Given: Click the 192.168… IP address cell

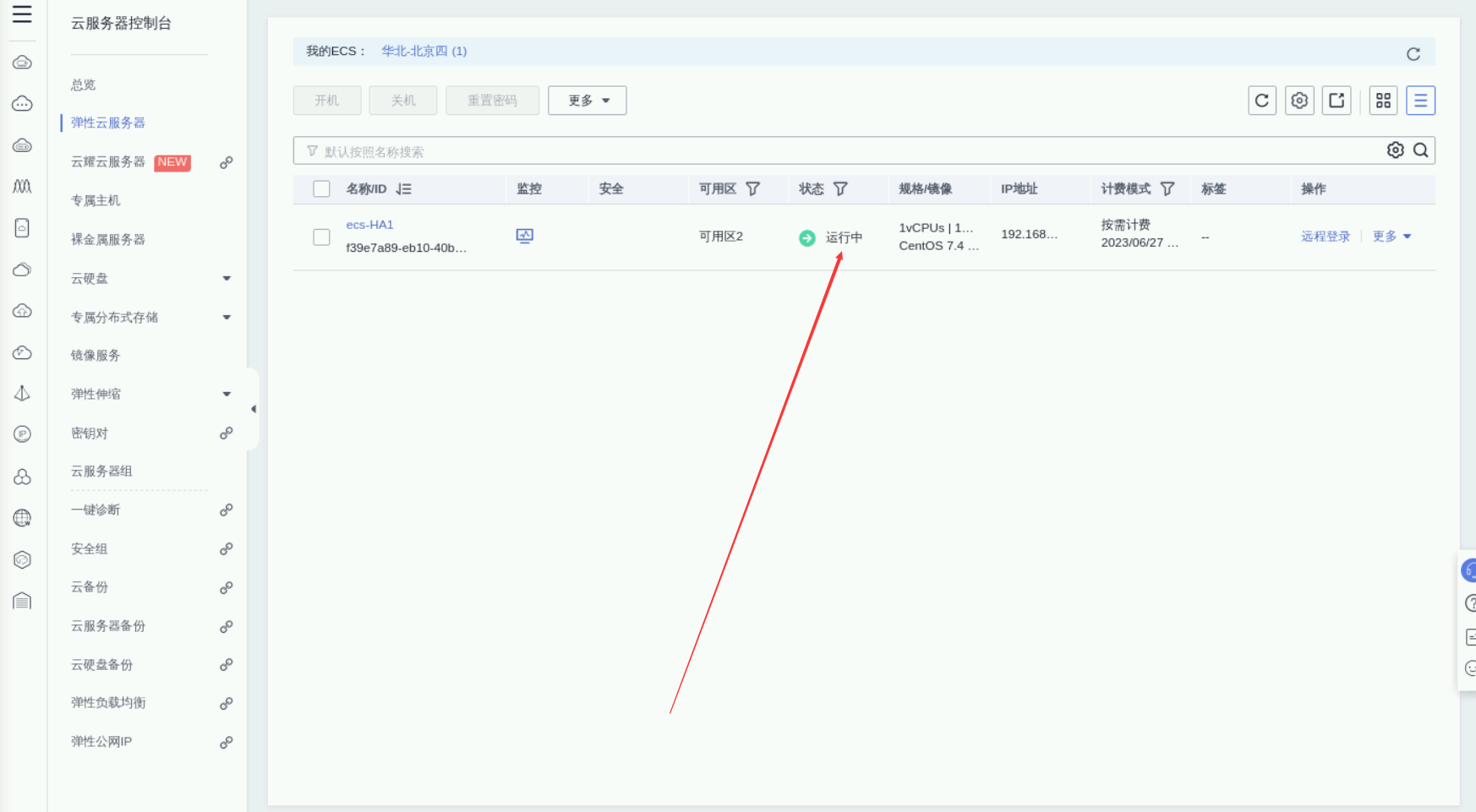Looking at the screenshot, I should pyautogui.click(x=1030, y=234).
